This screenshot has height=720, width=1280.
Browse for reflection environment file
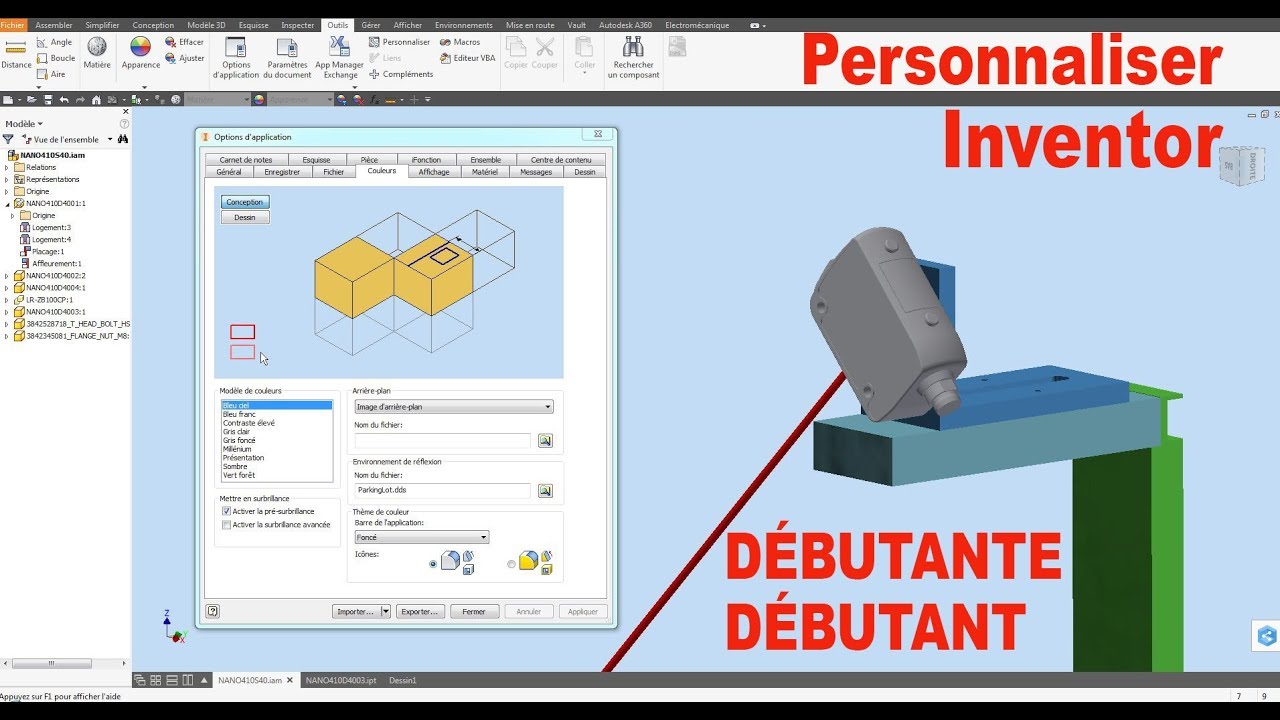tap(545, 491)
